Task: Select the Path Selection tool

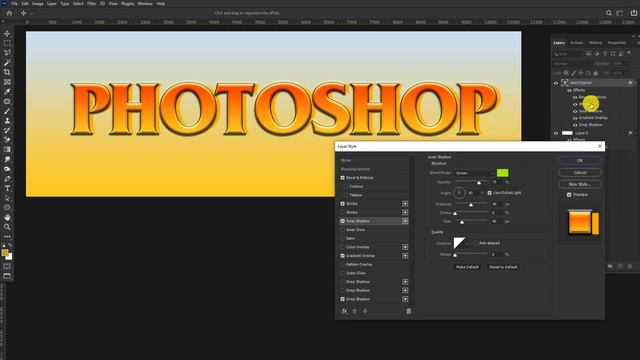Action: pyautogui.click(x=7, y=198)
